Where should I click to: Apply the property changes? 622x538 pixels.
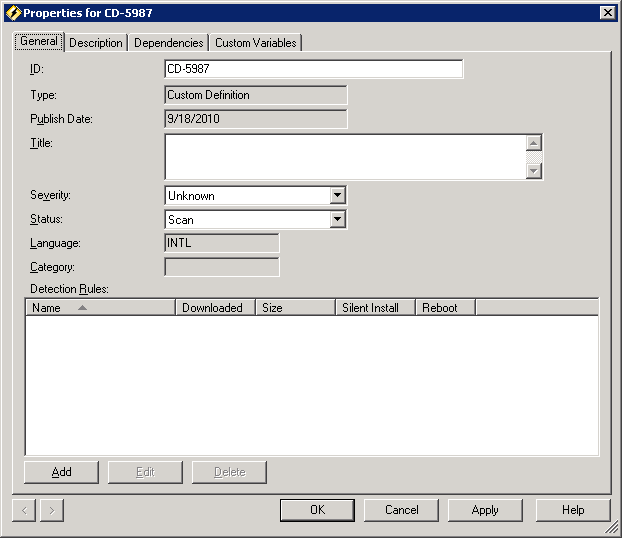tap(485, 510)
